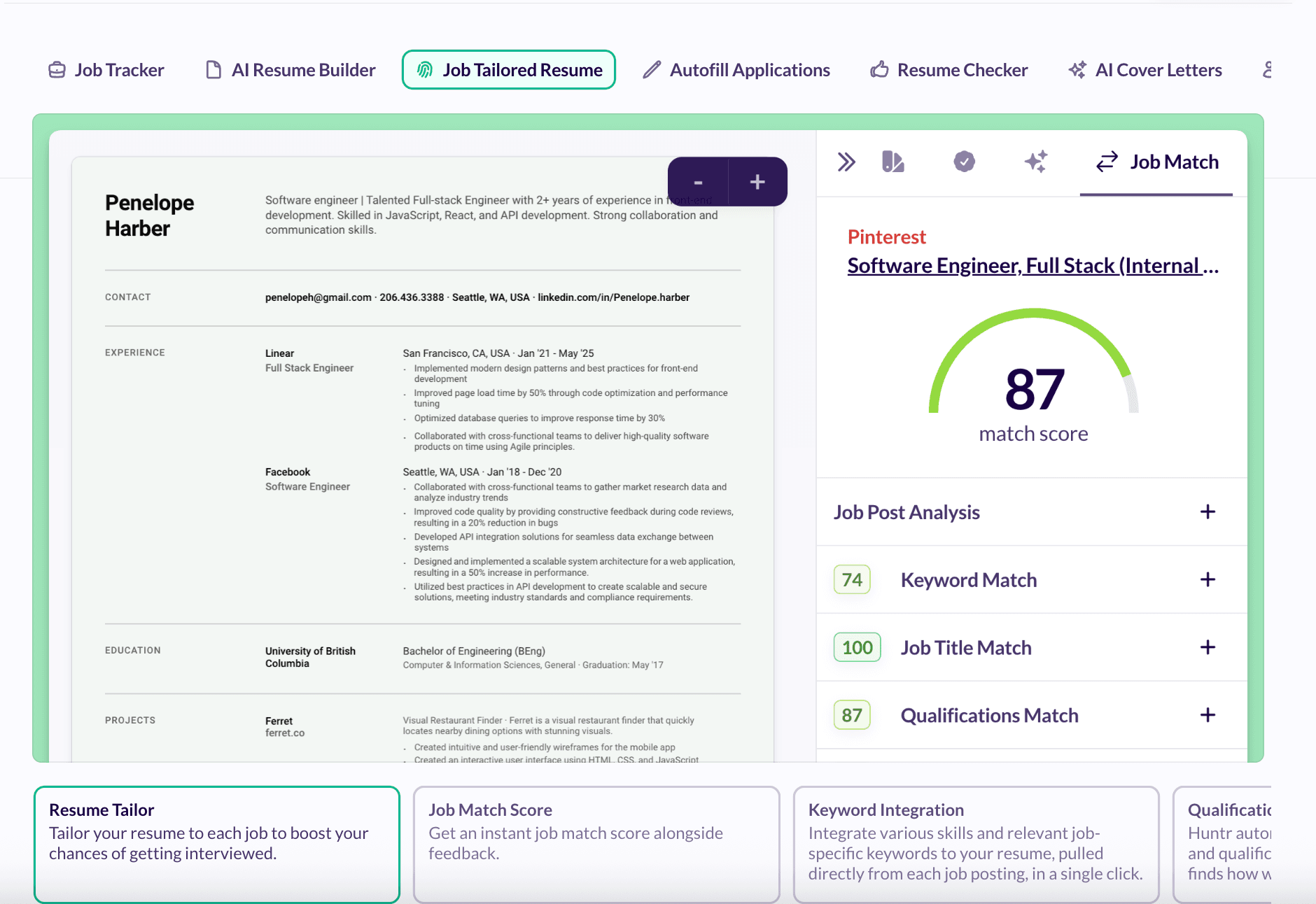Open the AI sparkles icon in panel
1316x904 pixels.
1036,162
